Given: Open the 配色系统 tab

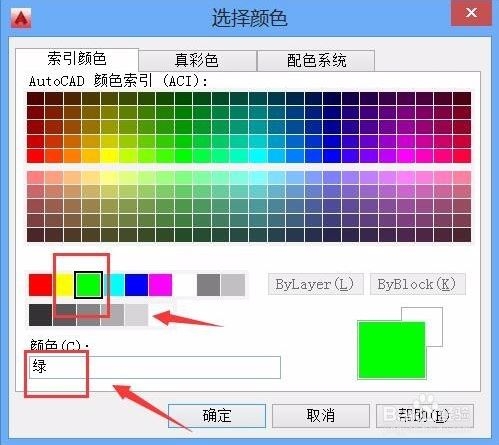Looking at the screenshot, I should coord(316,61).
